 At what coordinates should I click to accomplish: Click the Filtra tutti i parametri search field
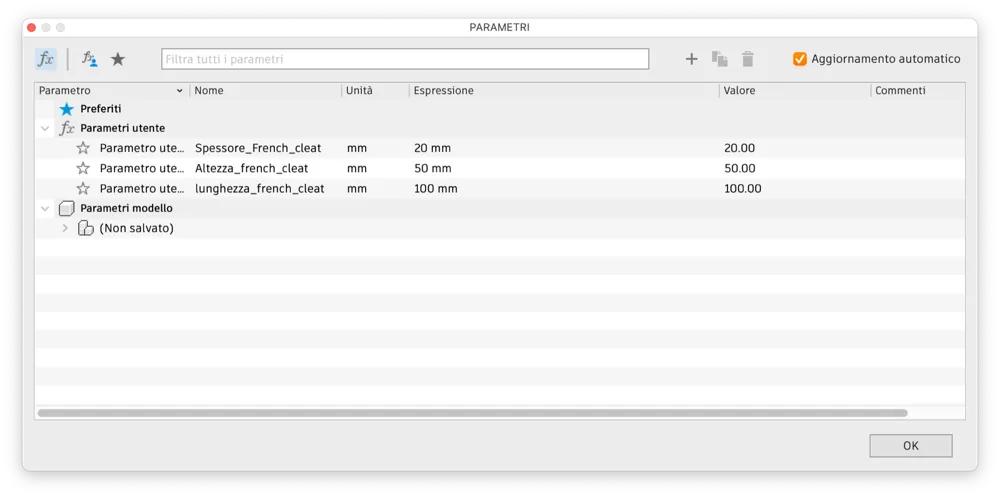coord(405,59)
